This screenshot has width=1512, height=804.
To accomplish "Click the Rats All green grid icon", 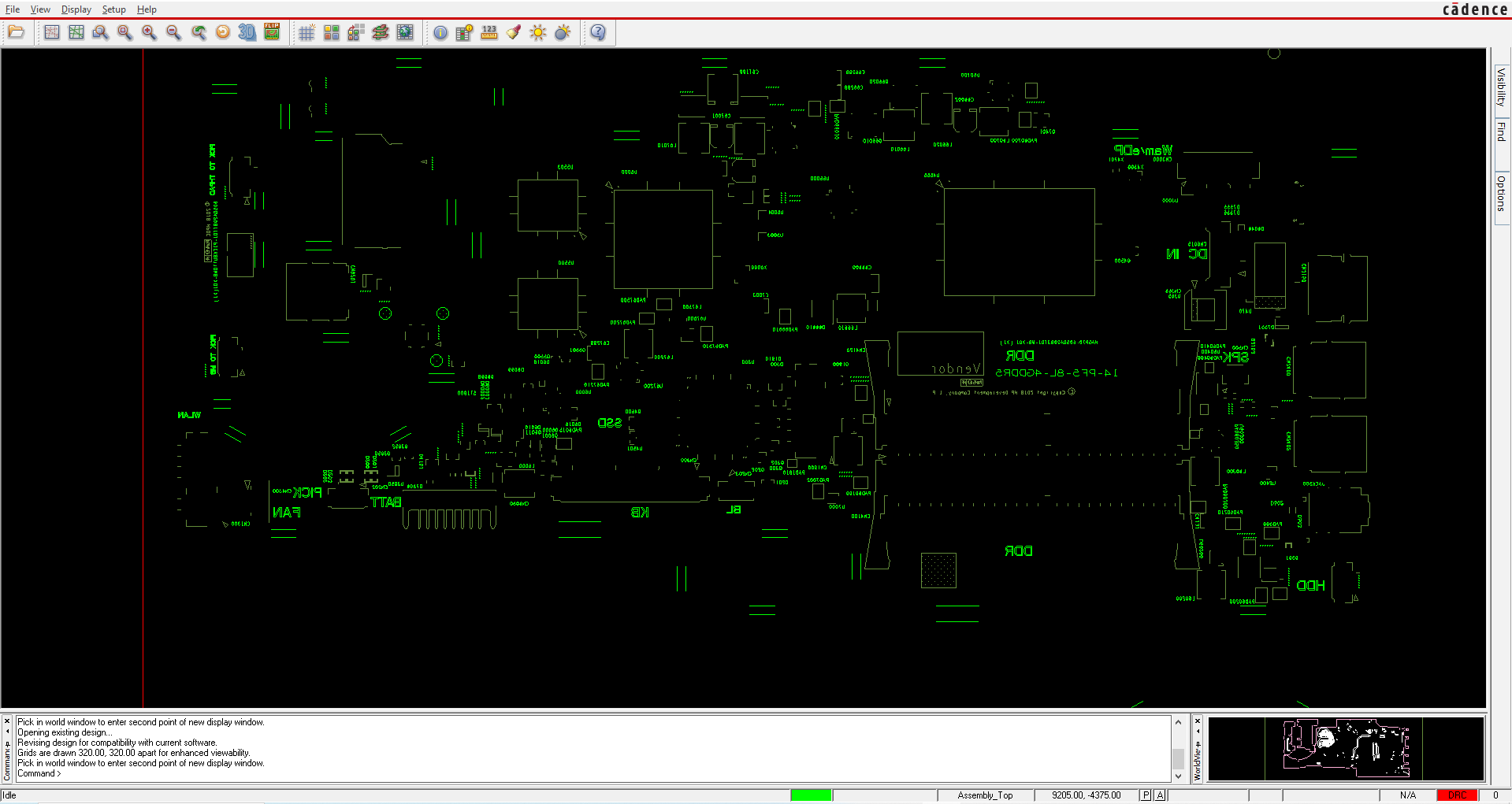I will point(76,32).
